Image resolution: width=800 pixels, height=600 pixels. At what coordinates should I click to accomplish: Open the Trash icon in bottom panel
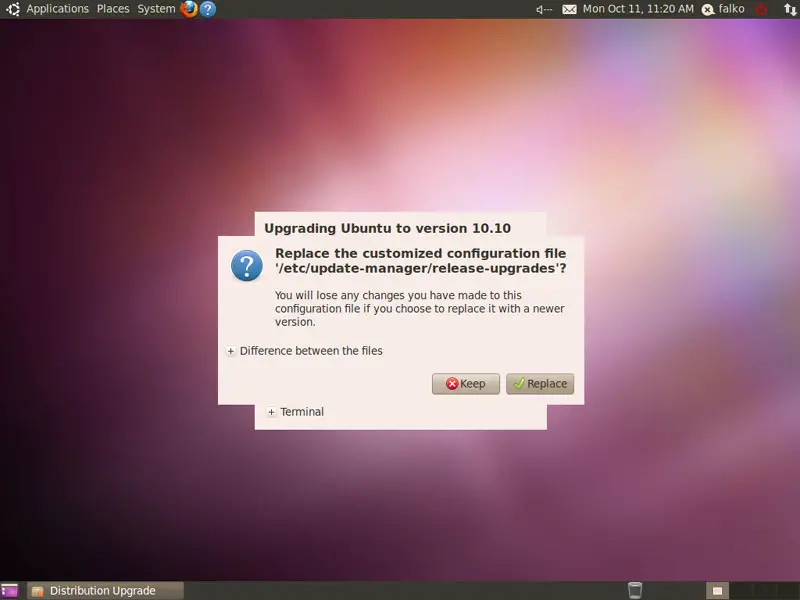(x=635, y=590)
